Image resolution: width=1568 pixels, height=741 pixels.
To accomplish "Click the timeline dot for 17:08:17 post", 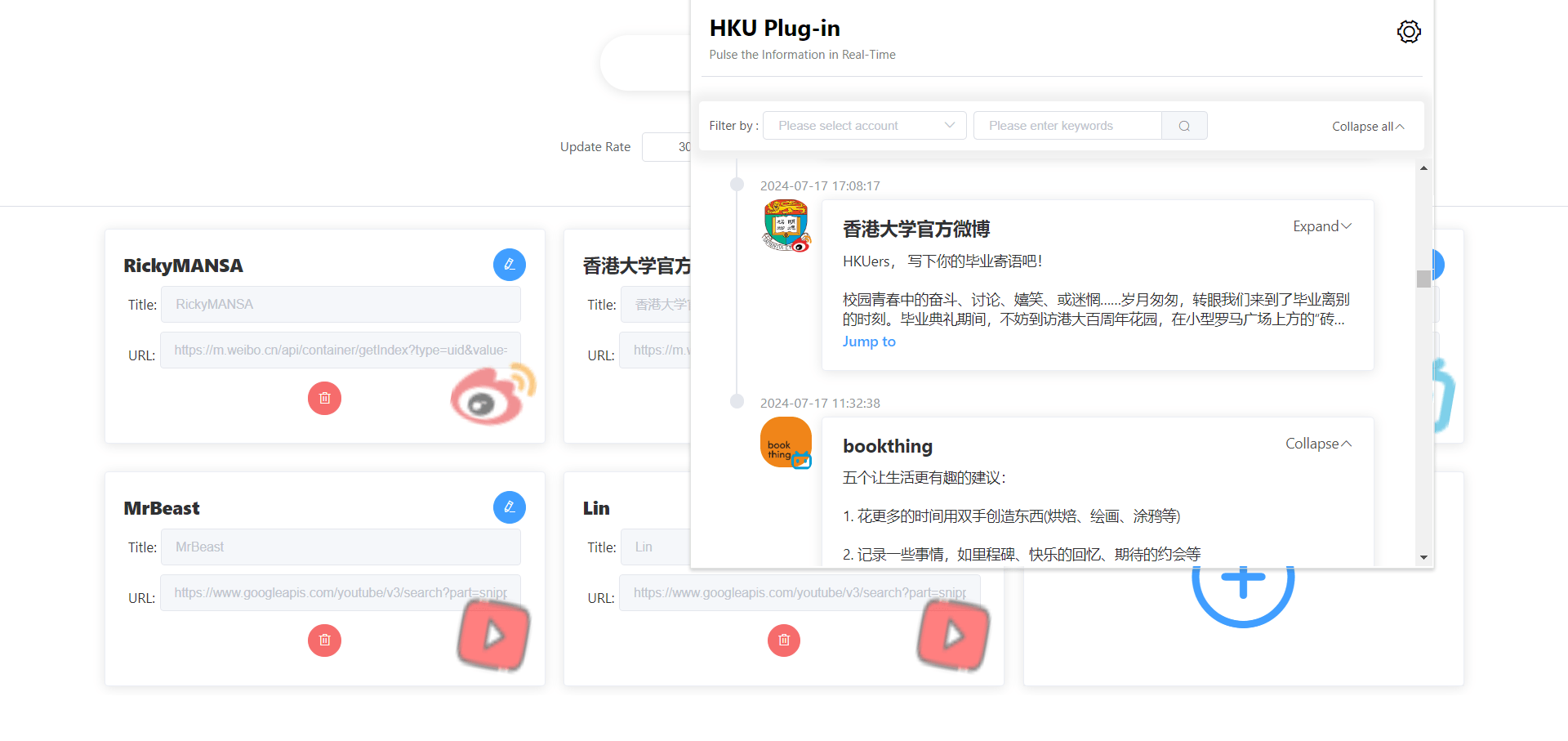I will coord(737,185).
